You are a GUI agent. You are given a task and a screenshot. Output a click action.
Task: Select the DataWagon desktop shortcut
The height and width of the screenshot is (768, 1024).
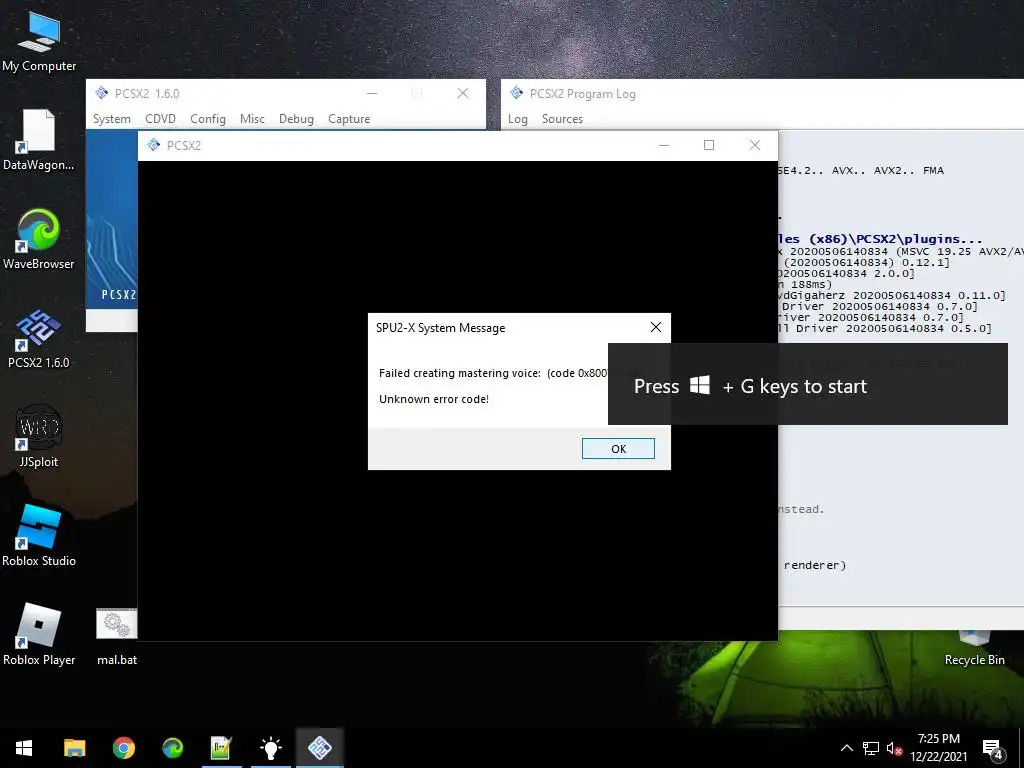point(39,140)
